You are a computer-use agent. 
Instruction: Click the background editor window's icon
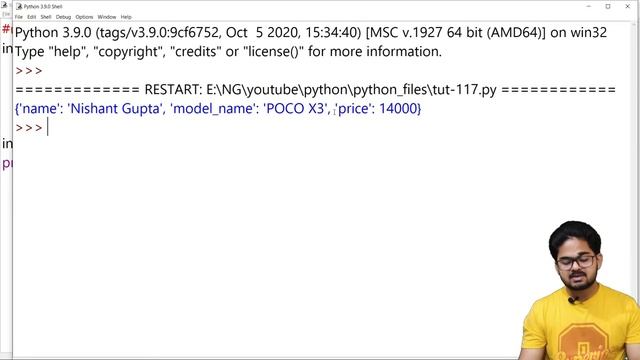pyautogui.click(x=4, y=6)
